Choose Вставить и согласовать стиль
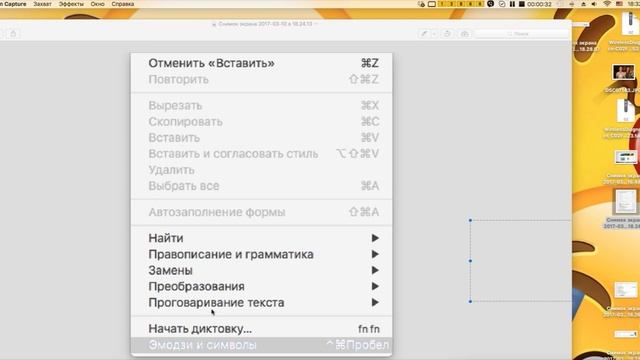The width and height of the screenshot is (640, 360). [261, 154]
